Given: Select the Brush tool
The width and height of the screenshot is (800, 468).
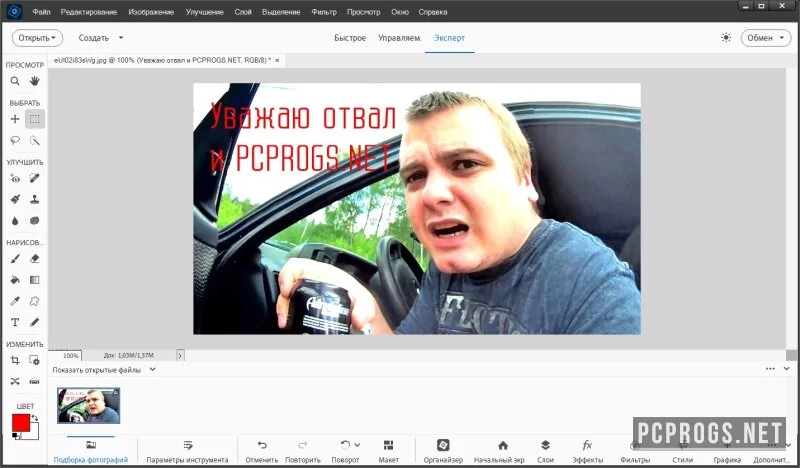Looking at the screenshot, I should 15,259.
